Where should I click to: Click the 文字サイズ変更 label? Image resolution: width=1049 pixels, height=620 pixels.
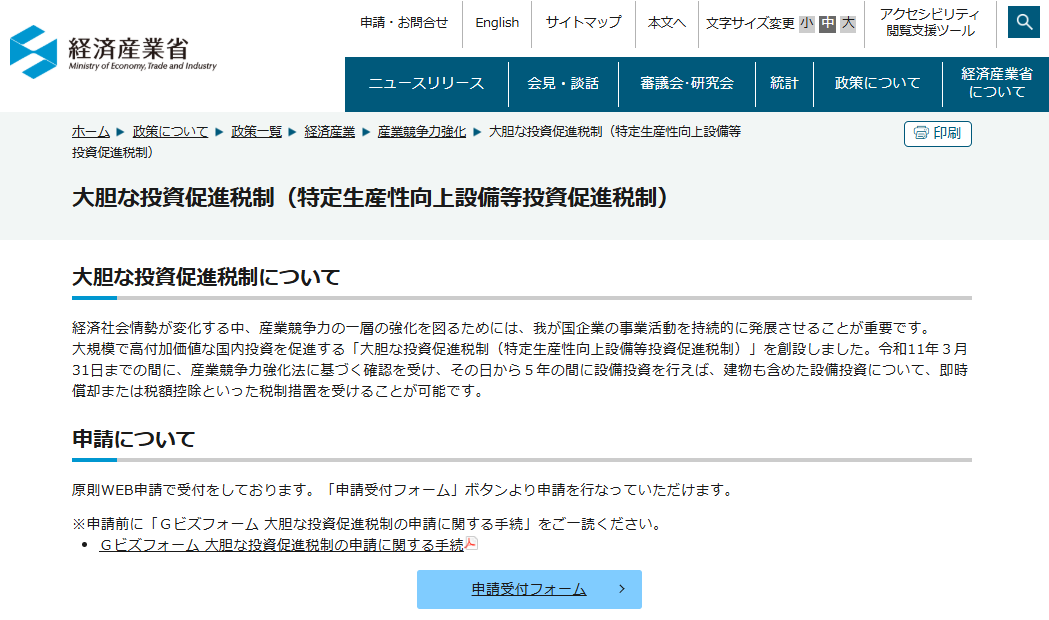click(750, 23)
